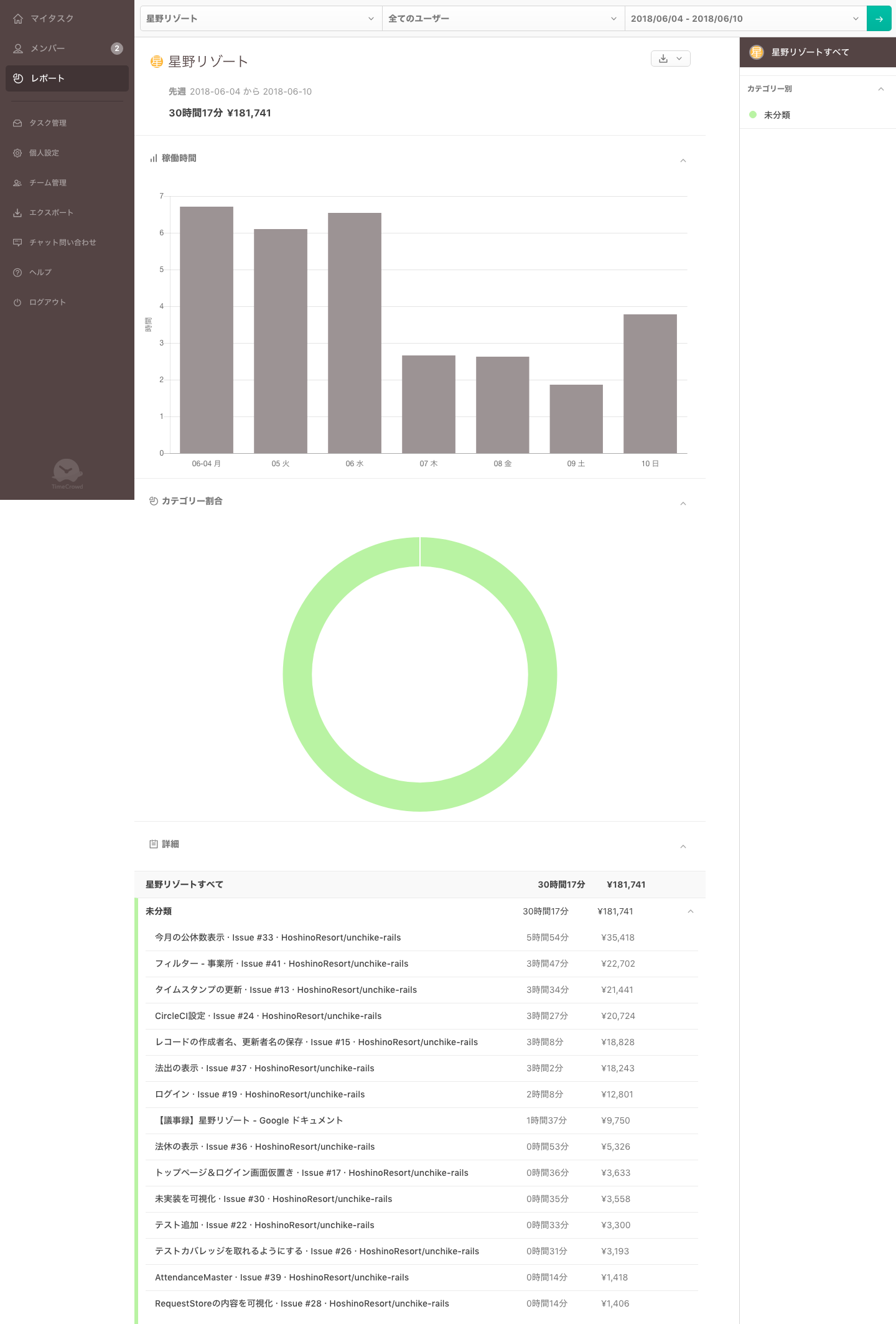Image resolution: width=896 pixels, height=1324 pixels.
Task: Open チーム管理 from the sidebar
Action: pyautogui.click(x=67, y=183)
